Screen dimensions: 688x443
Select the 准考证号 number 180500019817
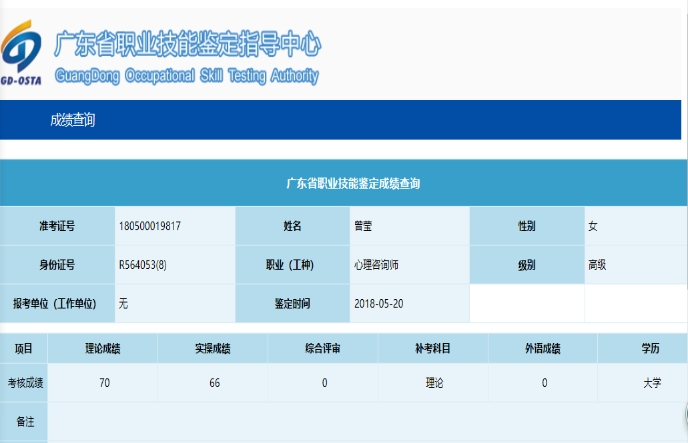tap(149, 226)
